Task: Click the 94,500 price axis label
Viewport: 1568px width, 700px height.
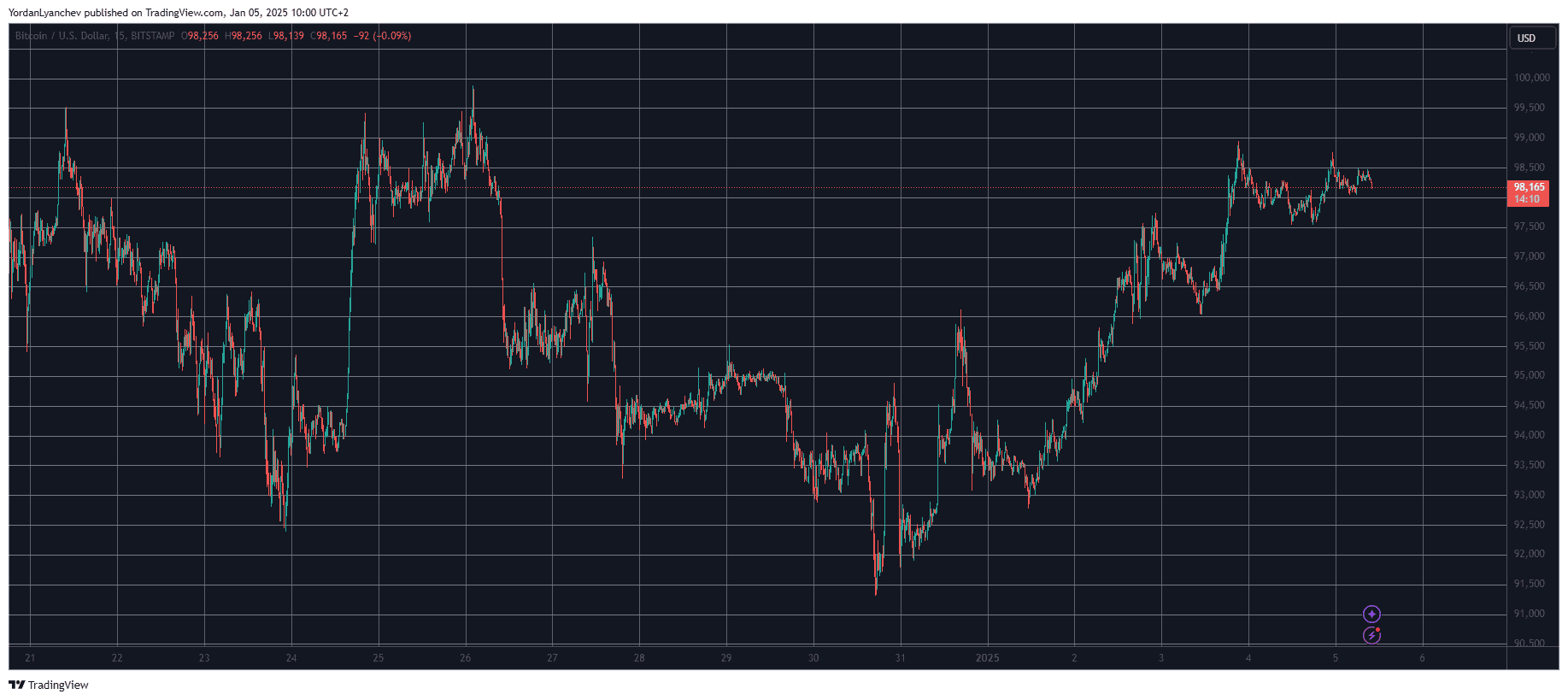Action: tap(1529, 405)
